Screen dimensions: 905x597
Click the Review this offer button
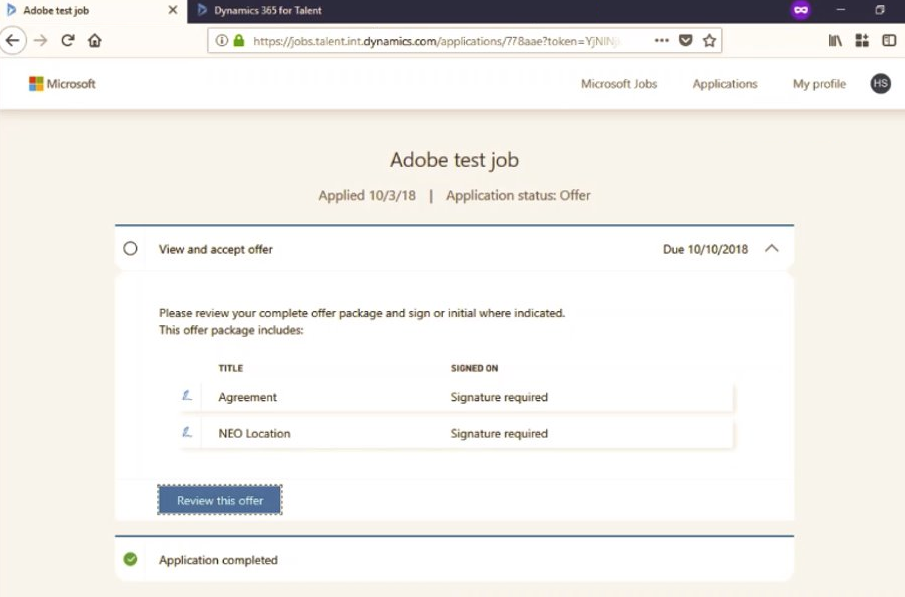pos(220,501)
